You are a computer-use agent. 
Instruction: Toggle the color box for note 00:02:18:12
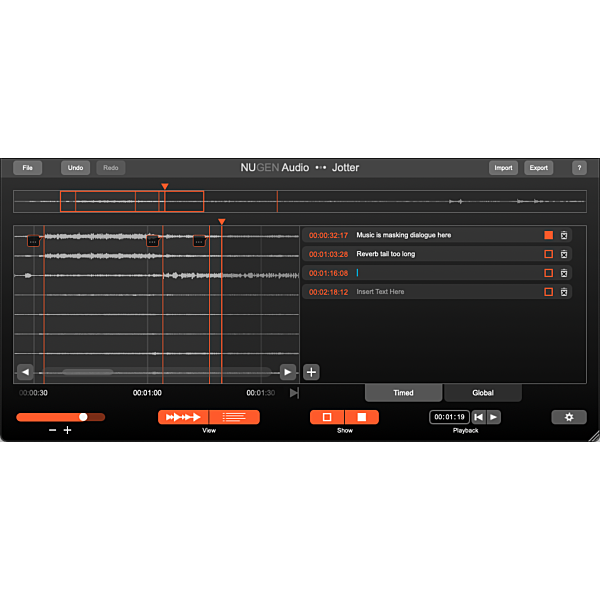[548, 292]
